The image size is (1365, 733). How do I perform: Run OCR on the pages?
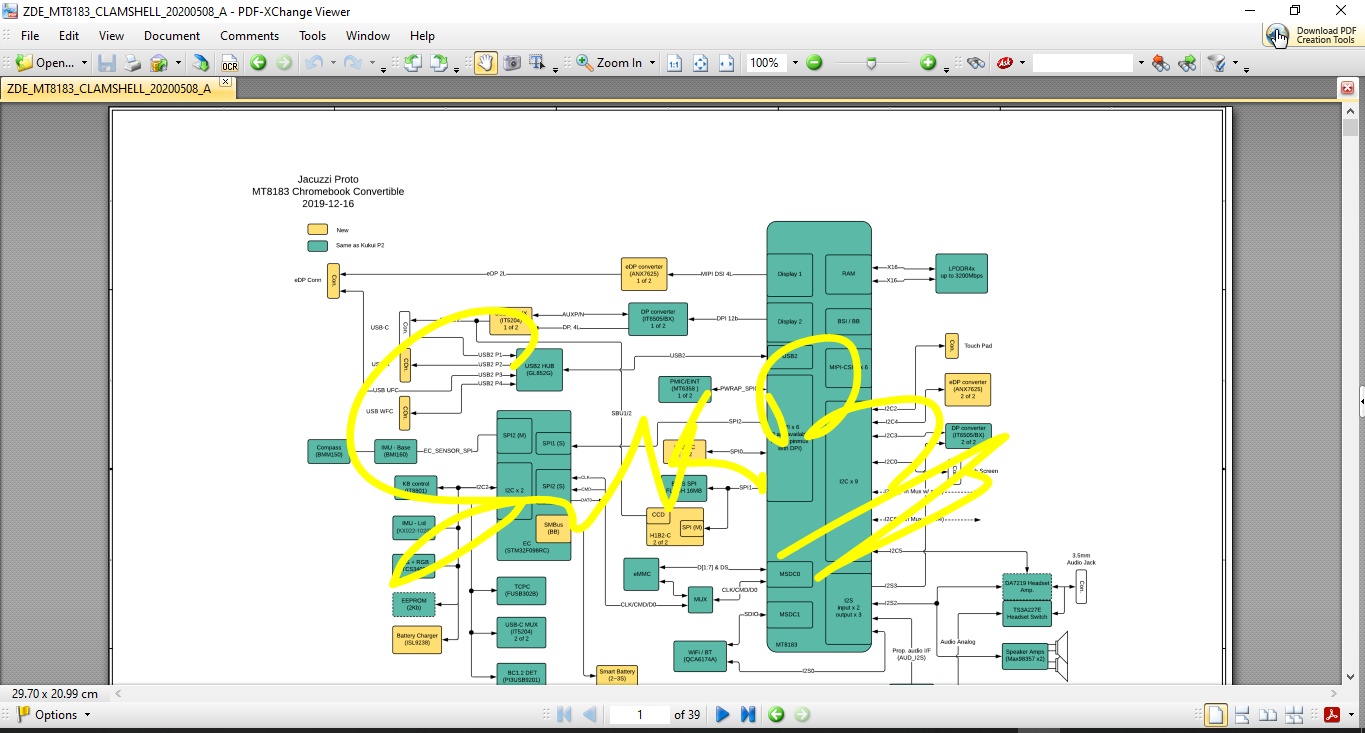[229, 63]
